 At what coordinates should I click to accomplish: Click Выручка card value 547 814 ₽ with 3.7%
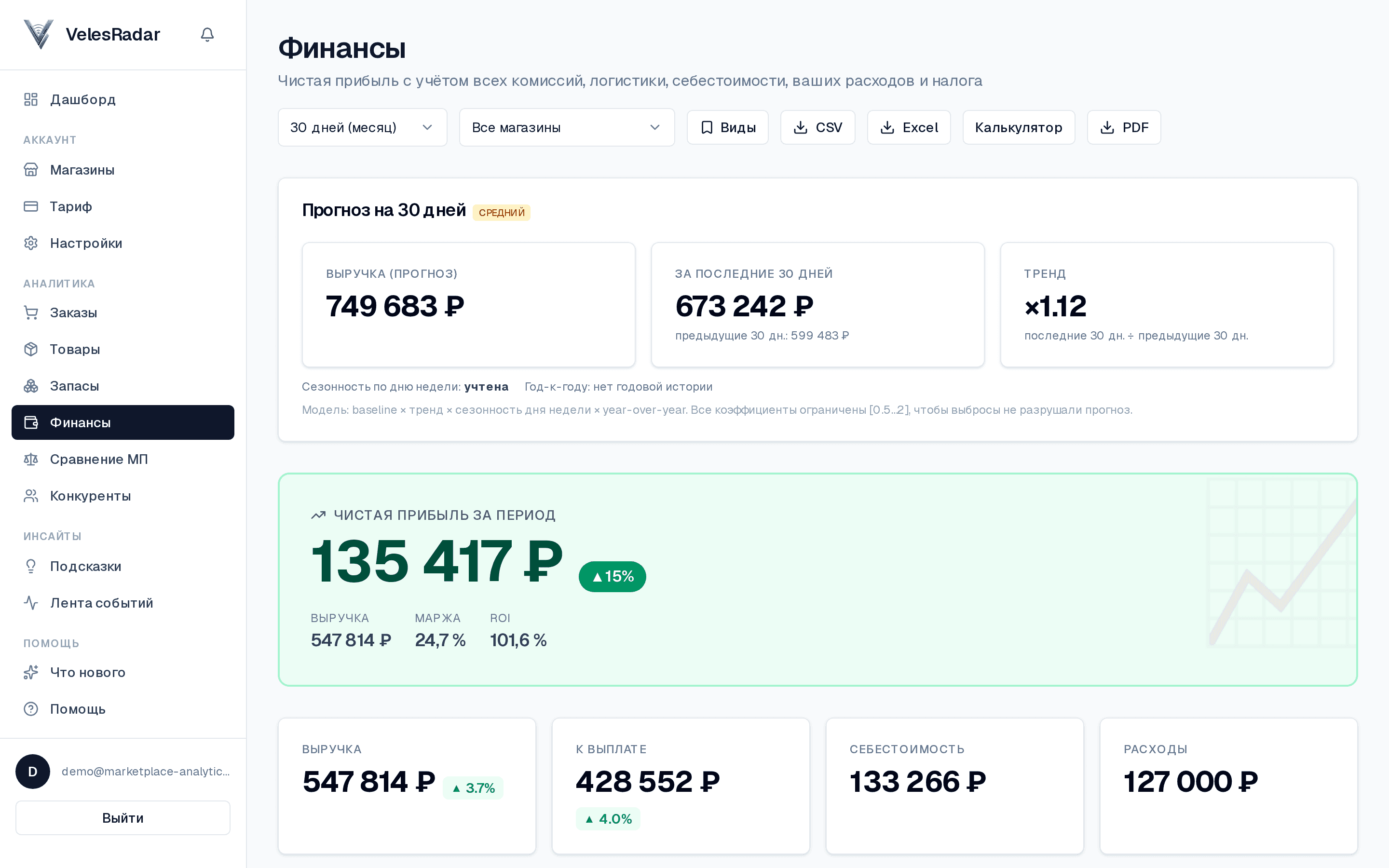coord(368,781)
